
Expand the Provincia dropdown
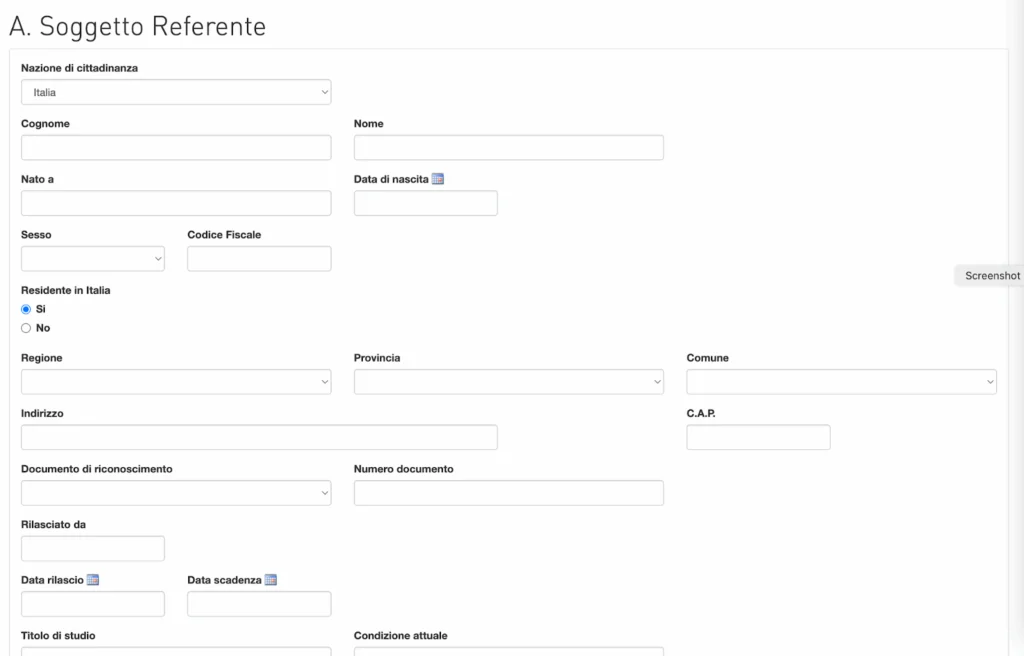pos(509,382)
